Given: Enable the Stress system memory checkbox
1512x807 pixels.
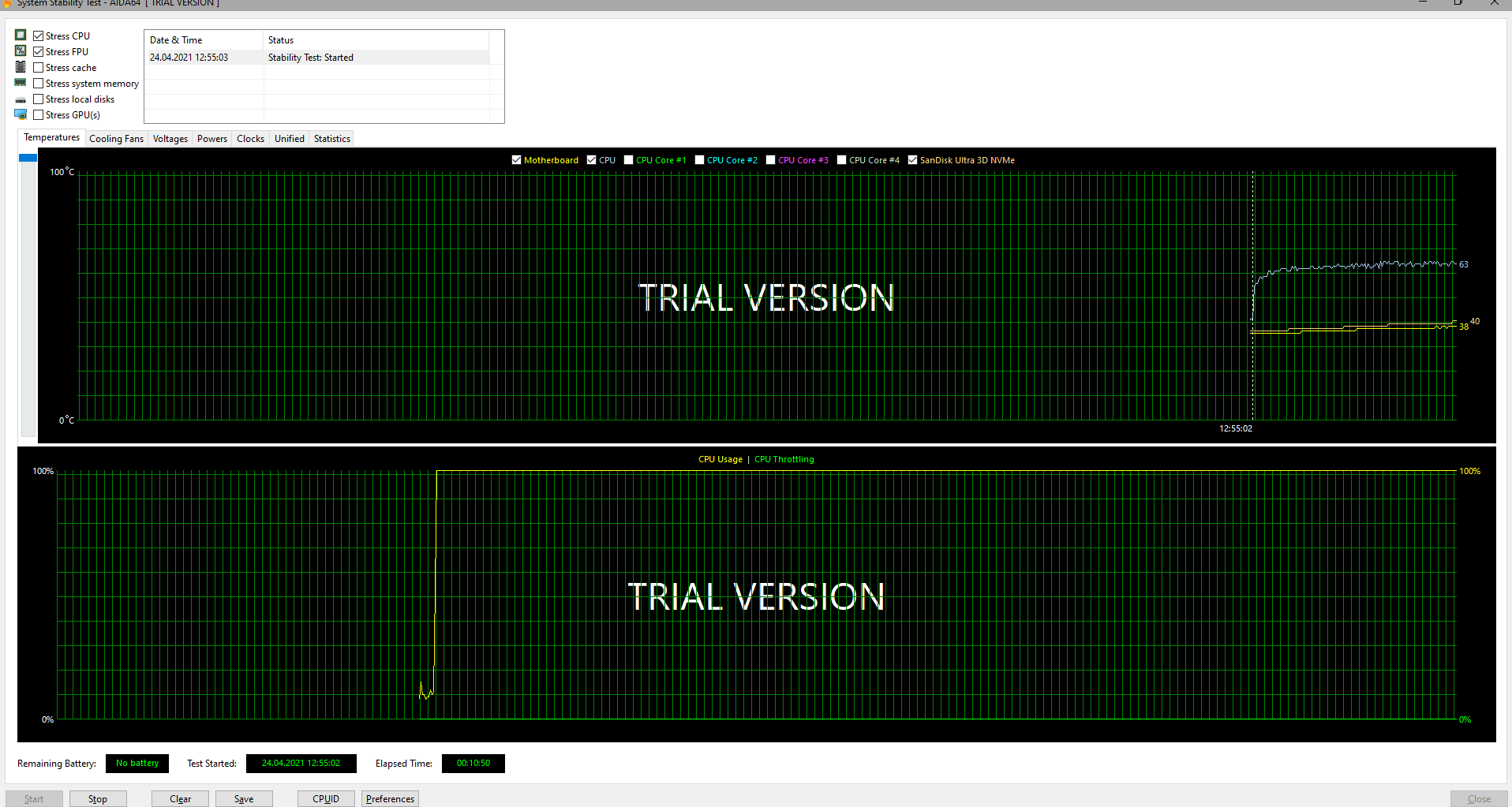Looking at the screenshot, I should pos(39,83).
